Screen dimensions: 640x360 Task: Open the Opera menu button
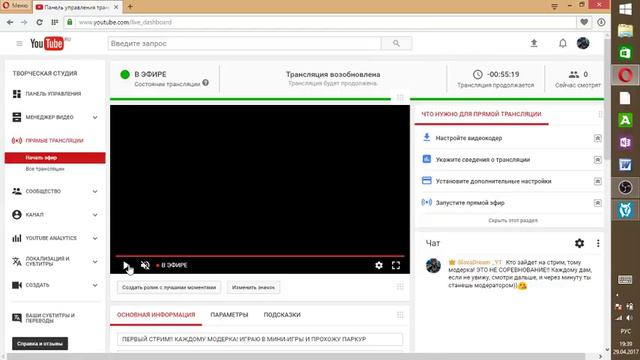point(16,6)
